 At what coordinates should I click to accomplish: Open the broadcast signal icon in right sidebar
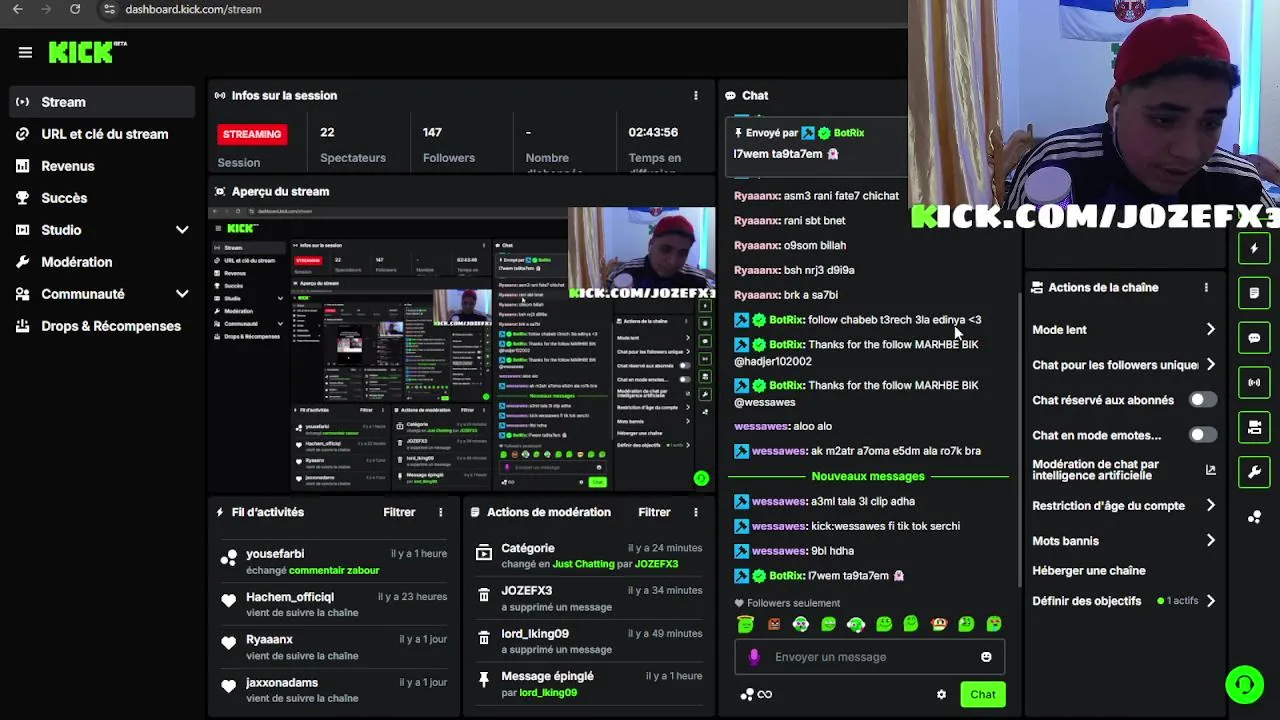point(1254,382)
